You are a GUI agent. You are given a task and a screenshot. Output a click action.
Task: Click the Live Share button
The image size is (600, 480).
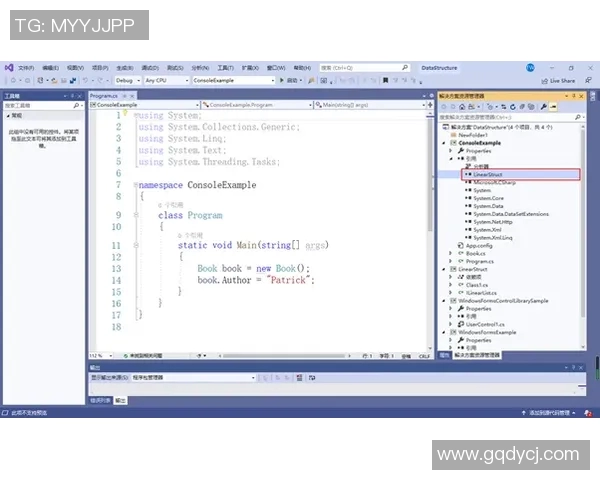[x=558, y=81]
